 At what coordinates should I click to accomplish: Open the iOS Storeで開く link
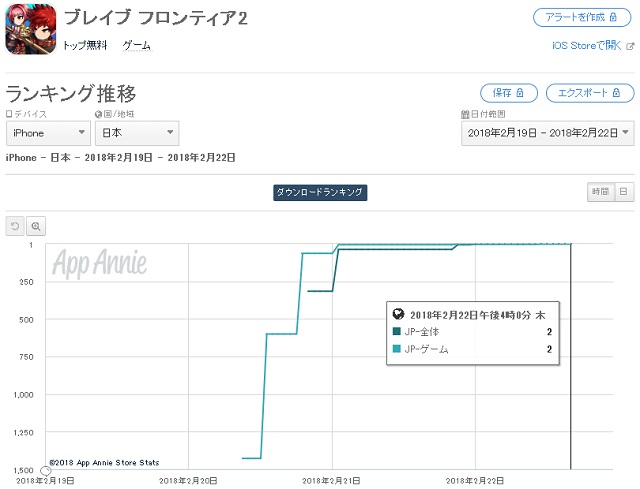(587, 45)
